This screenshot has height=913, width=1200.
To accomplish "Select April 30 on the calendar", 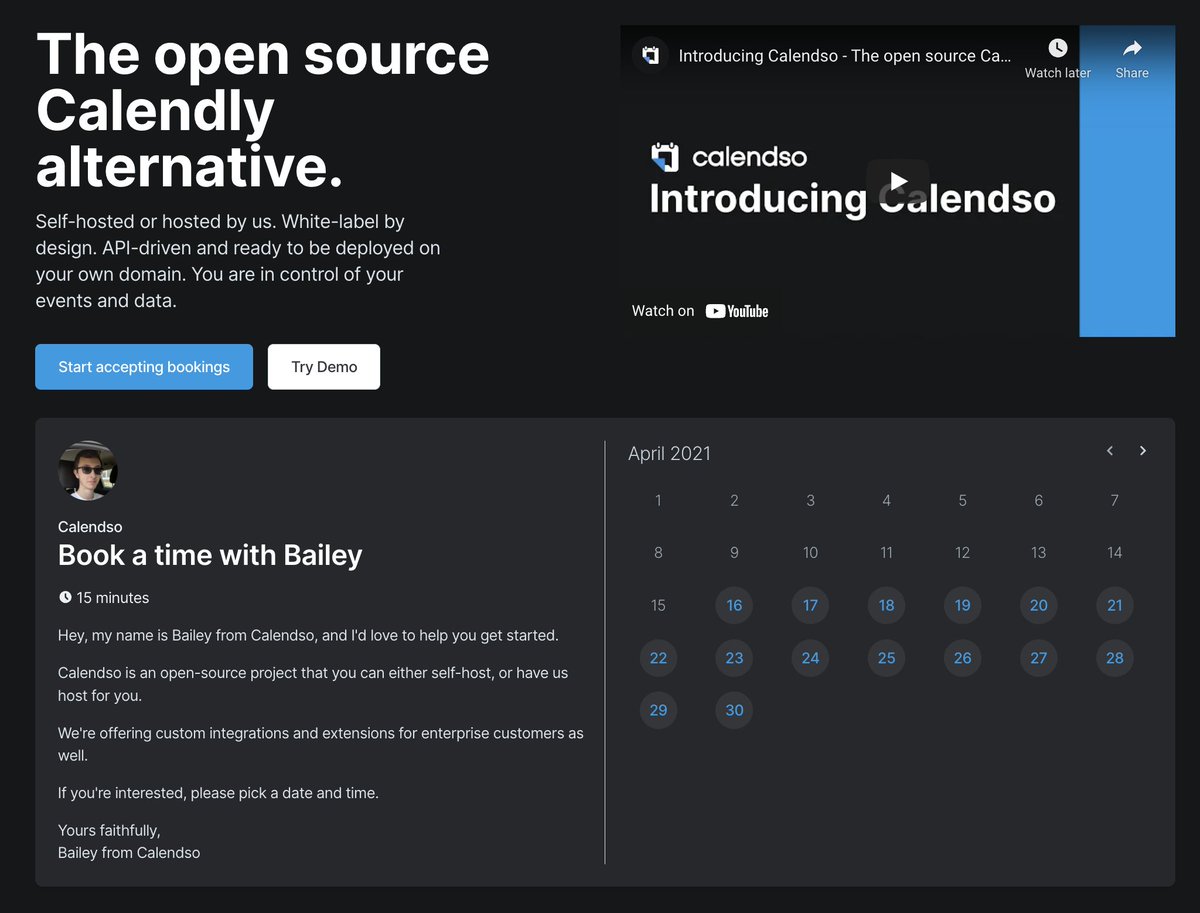I will click(734, 710).
